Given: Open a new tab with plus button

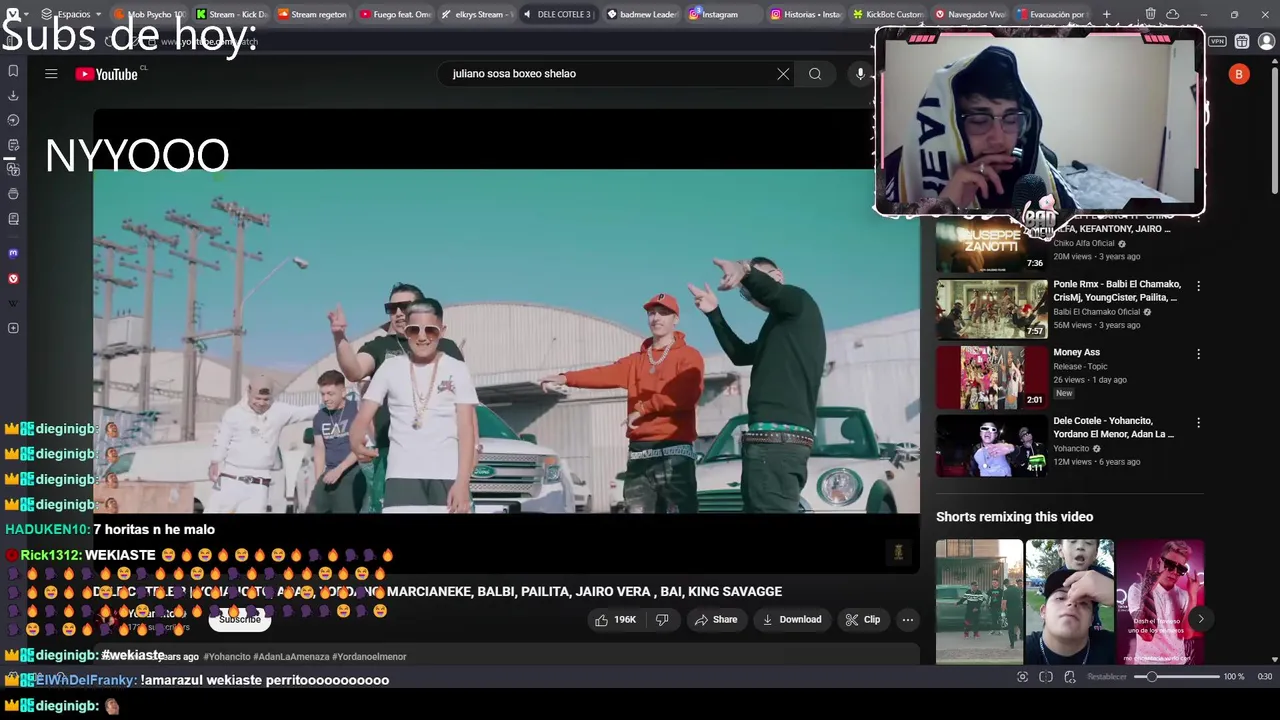Looking at the screenshot, I should (x=1106, y=14).
